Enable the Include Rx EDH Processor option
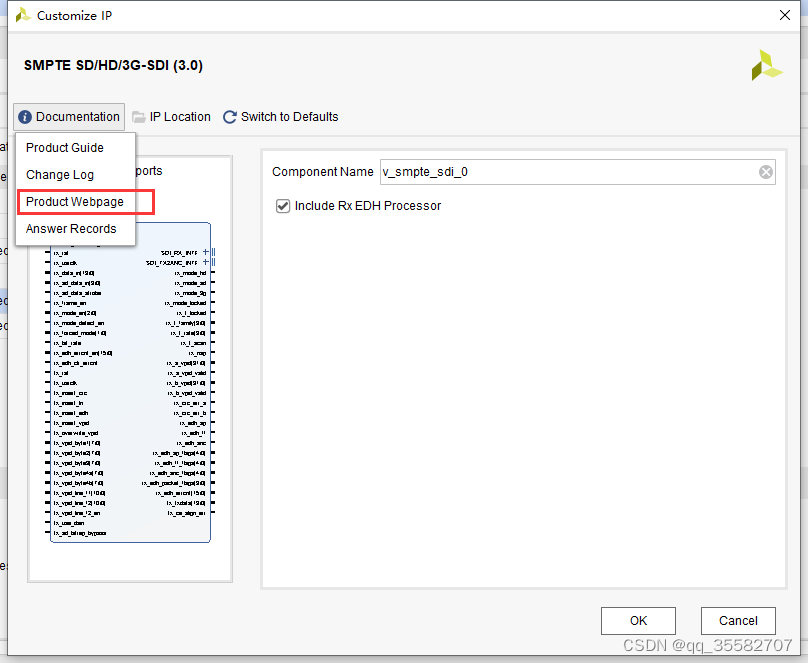This screenshot has height=663, width=808. 283,206
